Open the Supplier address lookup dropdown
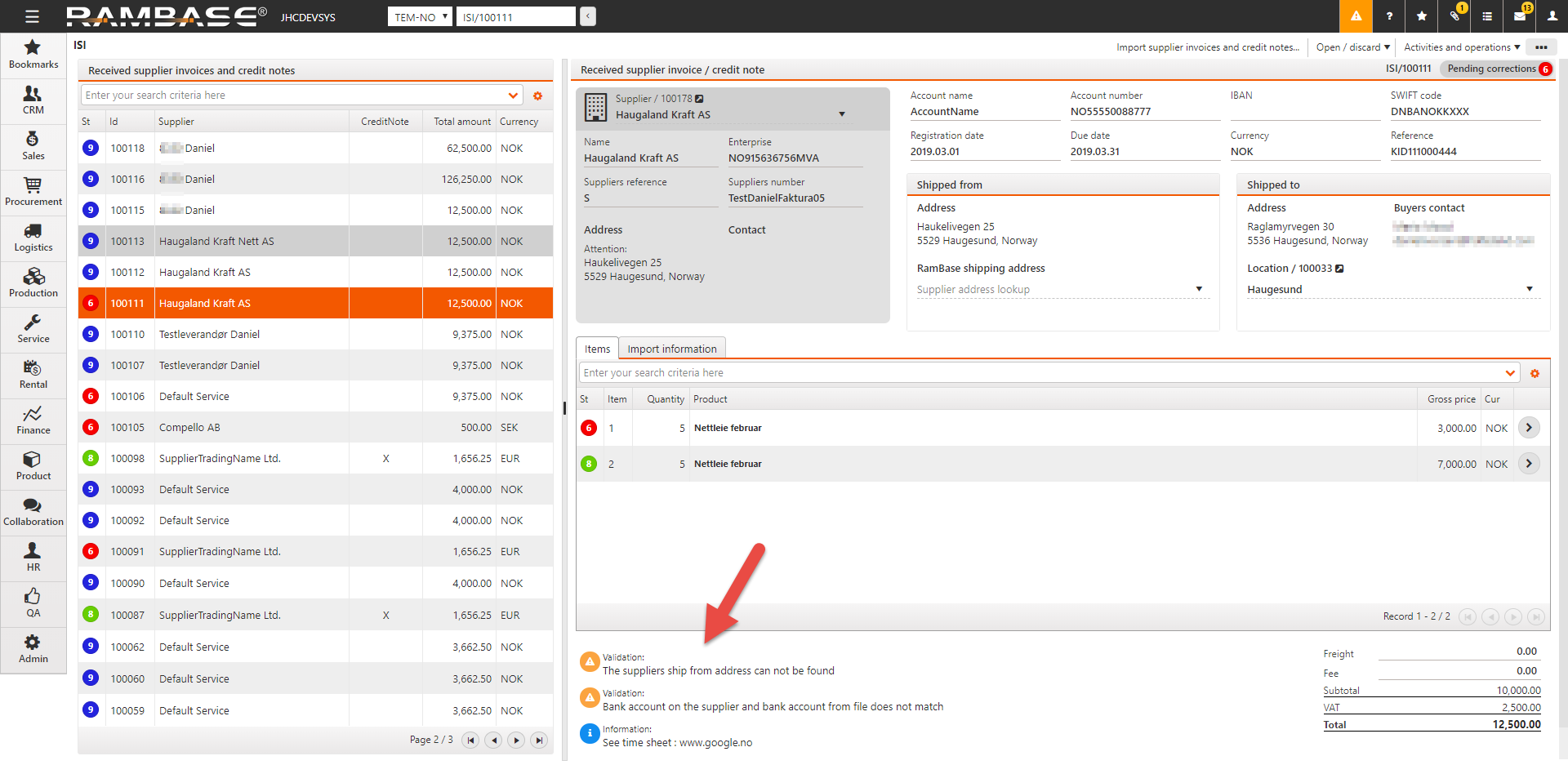The image size is (1568, 765). tap(1199, 289)
